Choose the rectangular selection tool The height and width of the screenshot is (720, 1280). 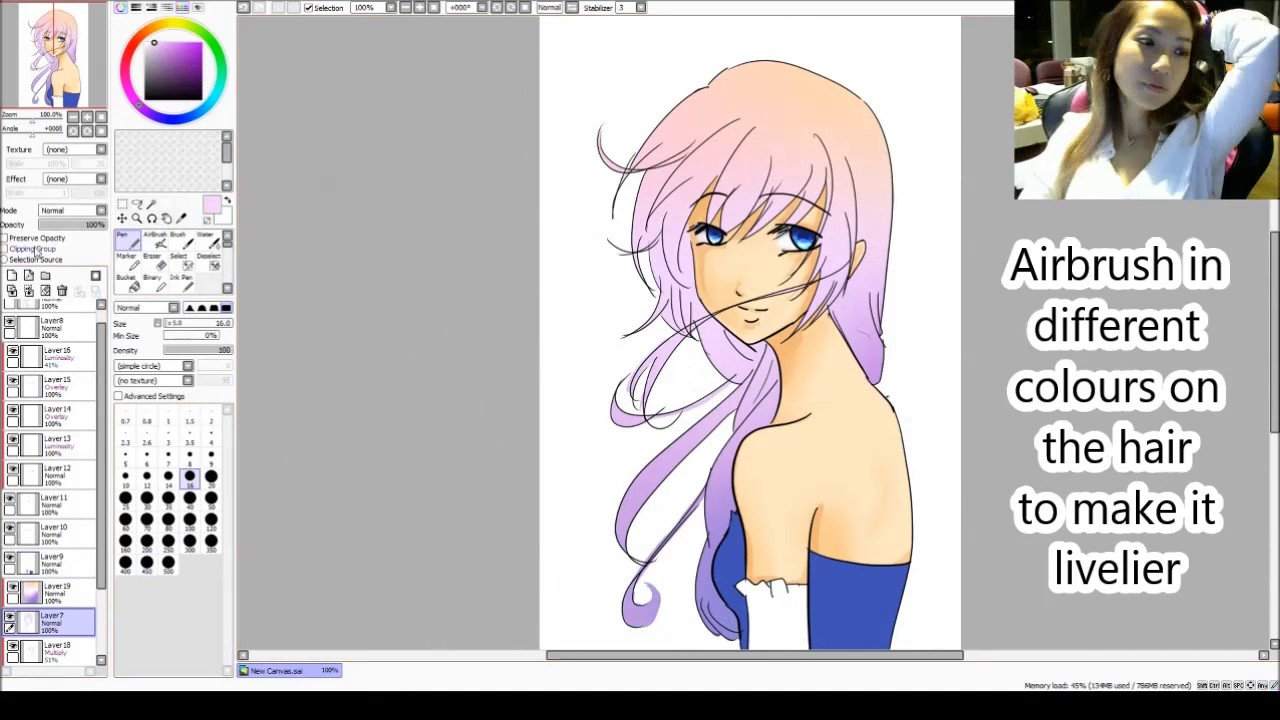click(x=122, y=204)
